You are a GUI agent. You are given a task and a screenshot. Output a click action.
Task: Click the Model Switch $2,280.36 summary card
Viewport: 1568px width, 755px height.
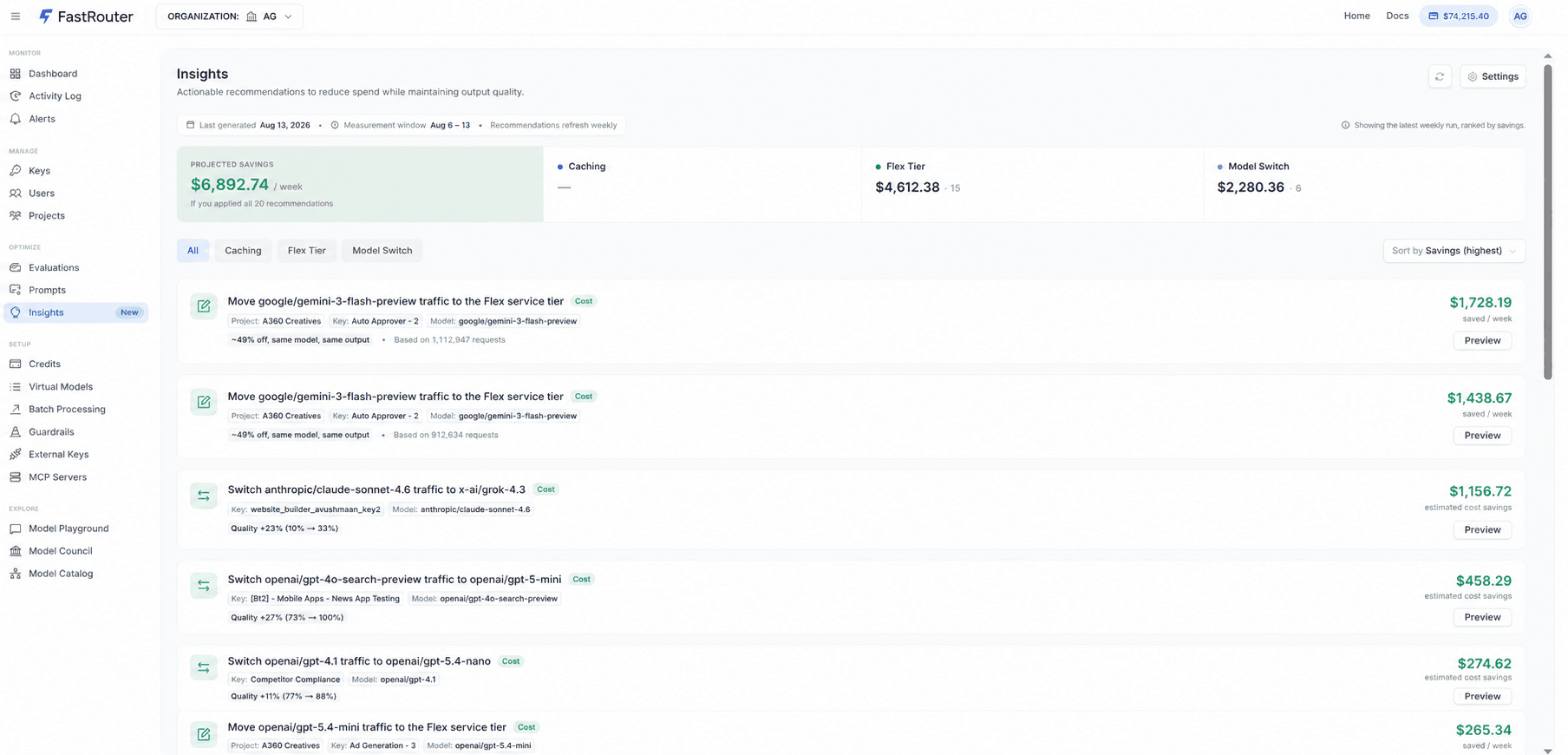pyautogui.click(x=1364, y=184)
